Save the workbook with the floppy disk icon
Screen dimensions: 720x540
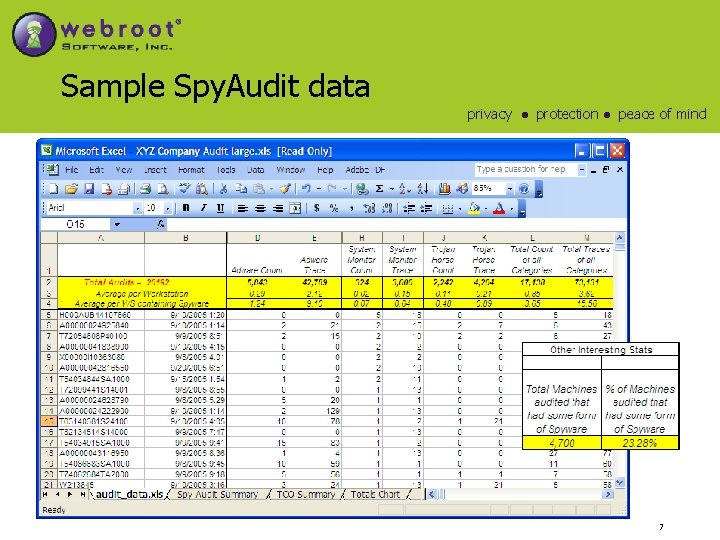tap(89, 189)
